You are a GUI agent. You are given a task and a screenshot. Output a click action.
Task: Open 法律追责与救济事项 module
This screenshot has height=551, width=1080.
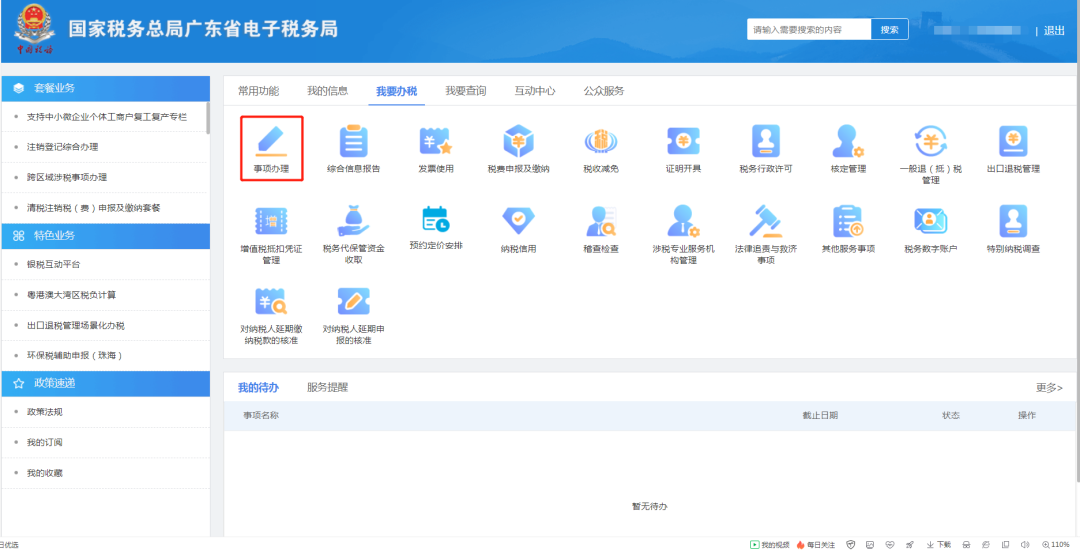765,236
